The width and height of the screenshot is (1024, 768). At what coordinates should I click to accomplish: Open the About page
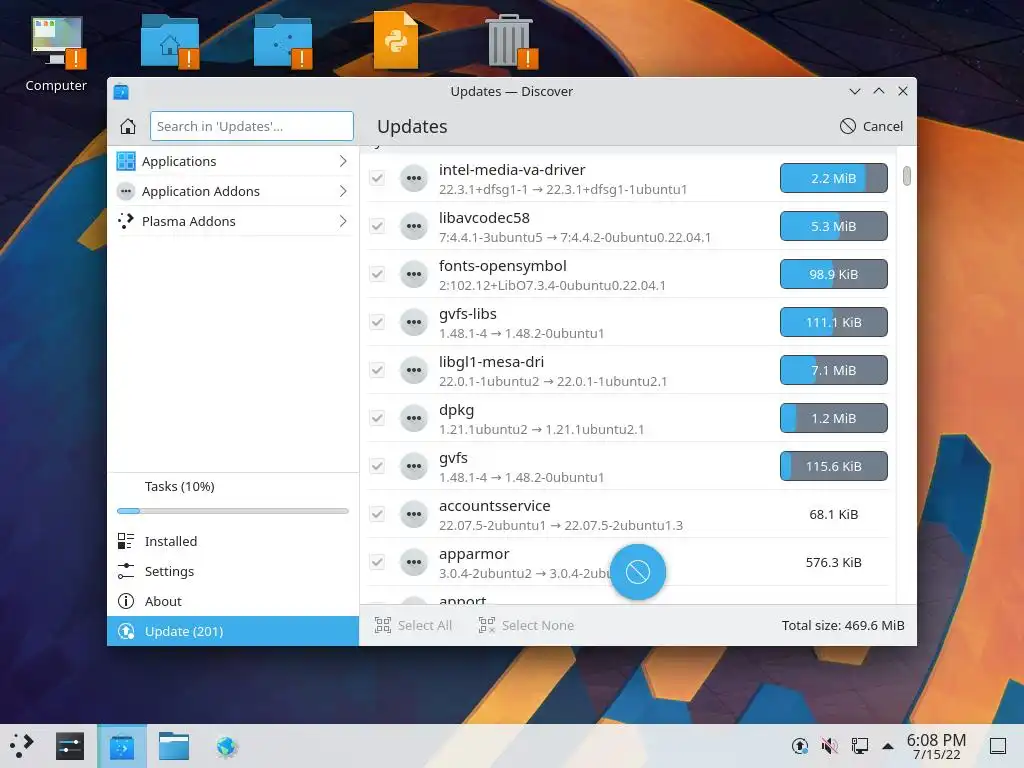pos(233,601)
